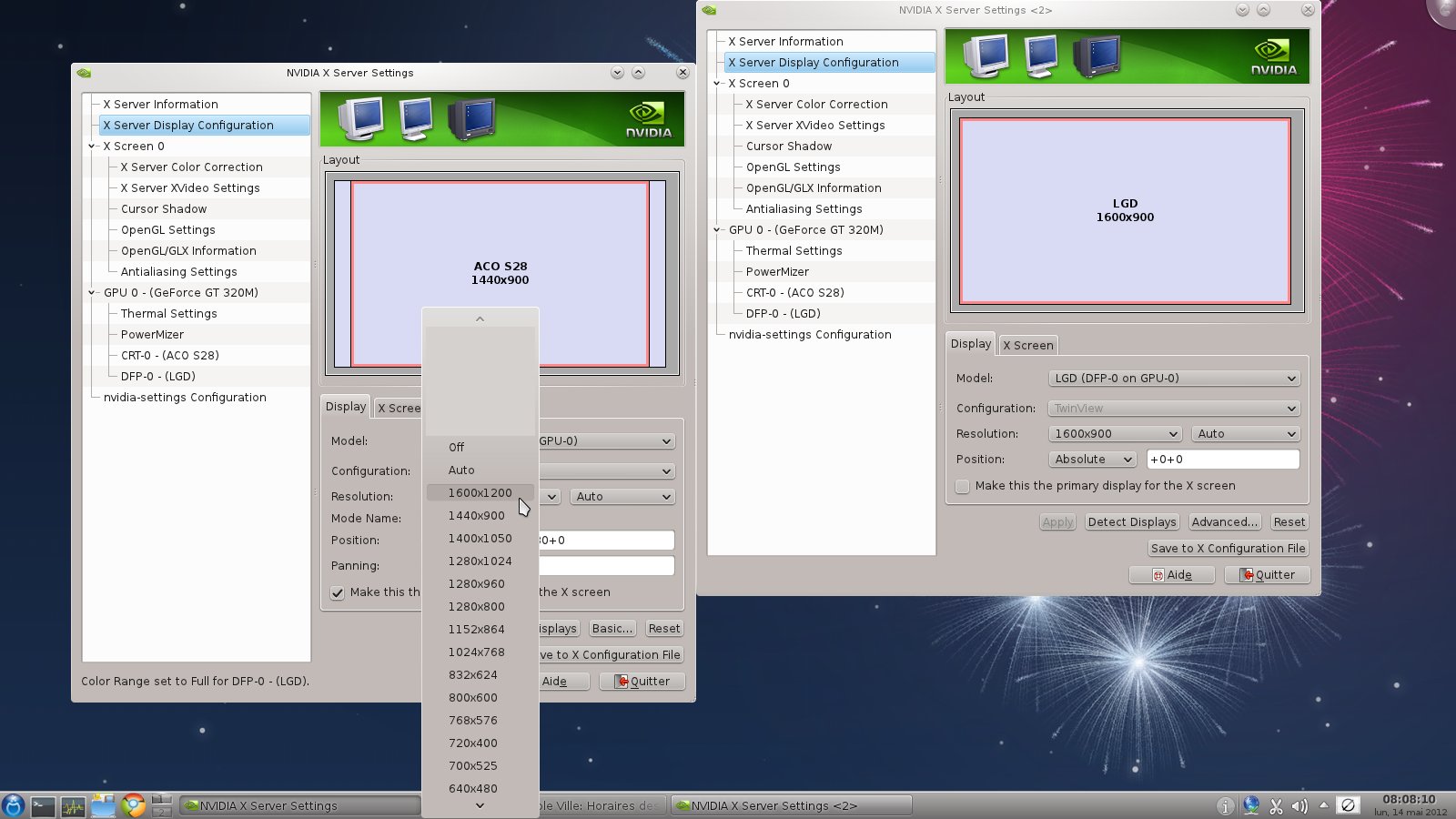This screenshot has height=819, width=1456.
Task: Enable primary display checkbox in second window
Action: [963, 486]
